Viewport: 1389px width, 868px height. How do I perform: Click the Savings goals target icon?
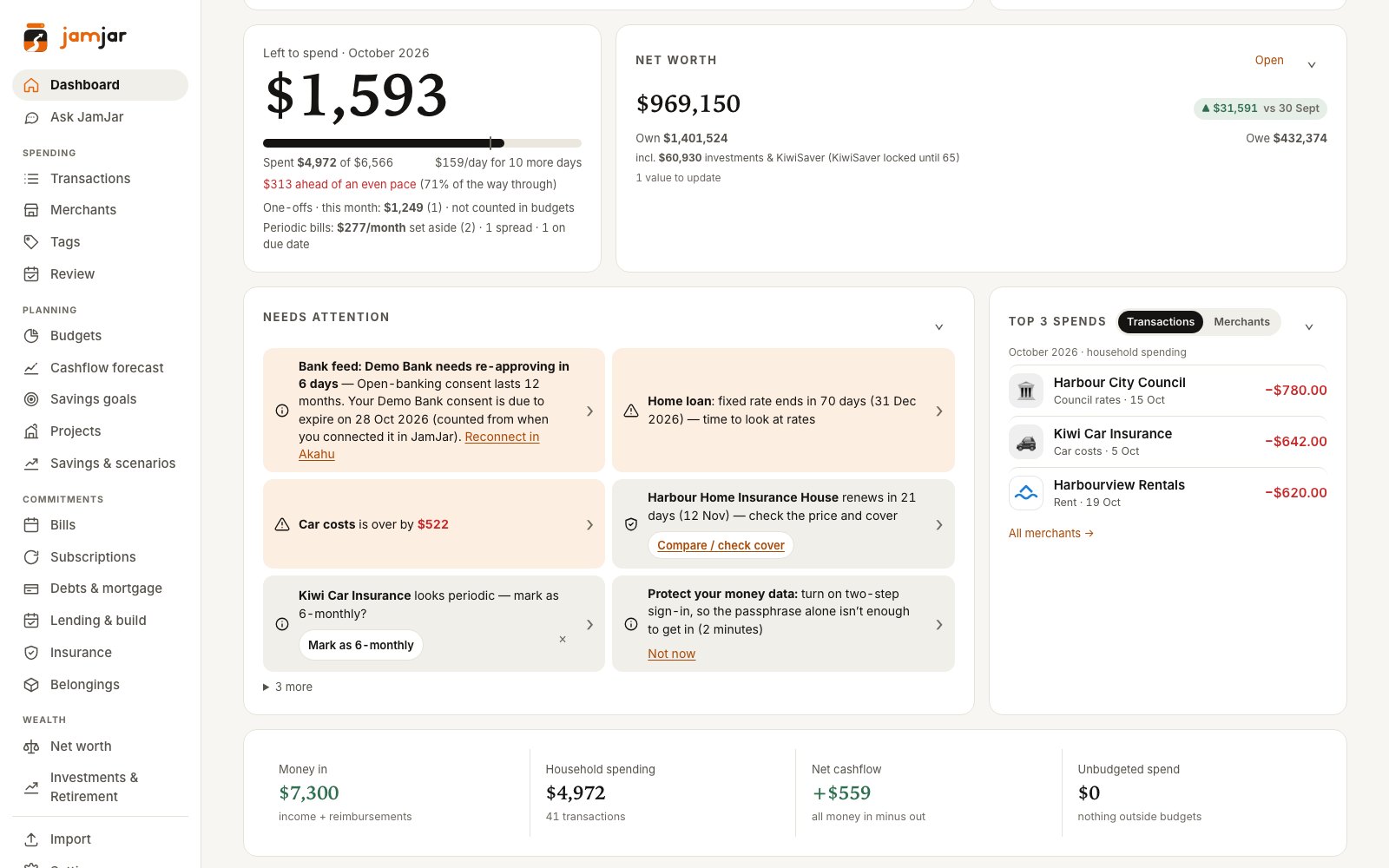(x=31, y=399)
